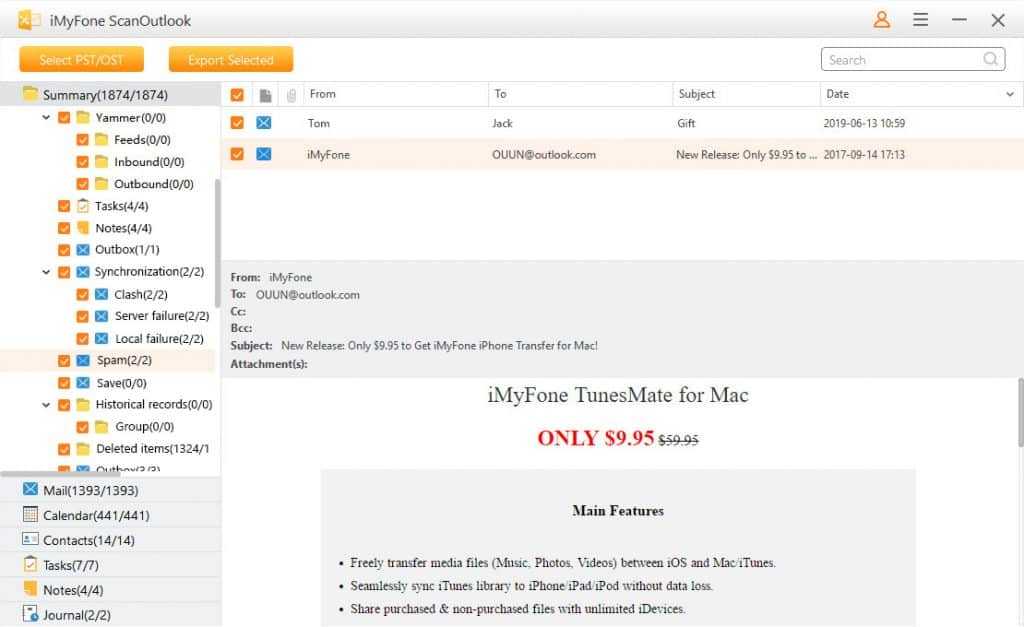This screenshot has width=1024, height=627.
Task: Click the Contacts card icon
Action: pos(30,540)
